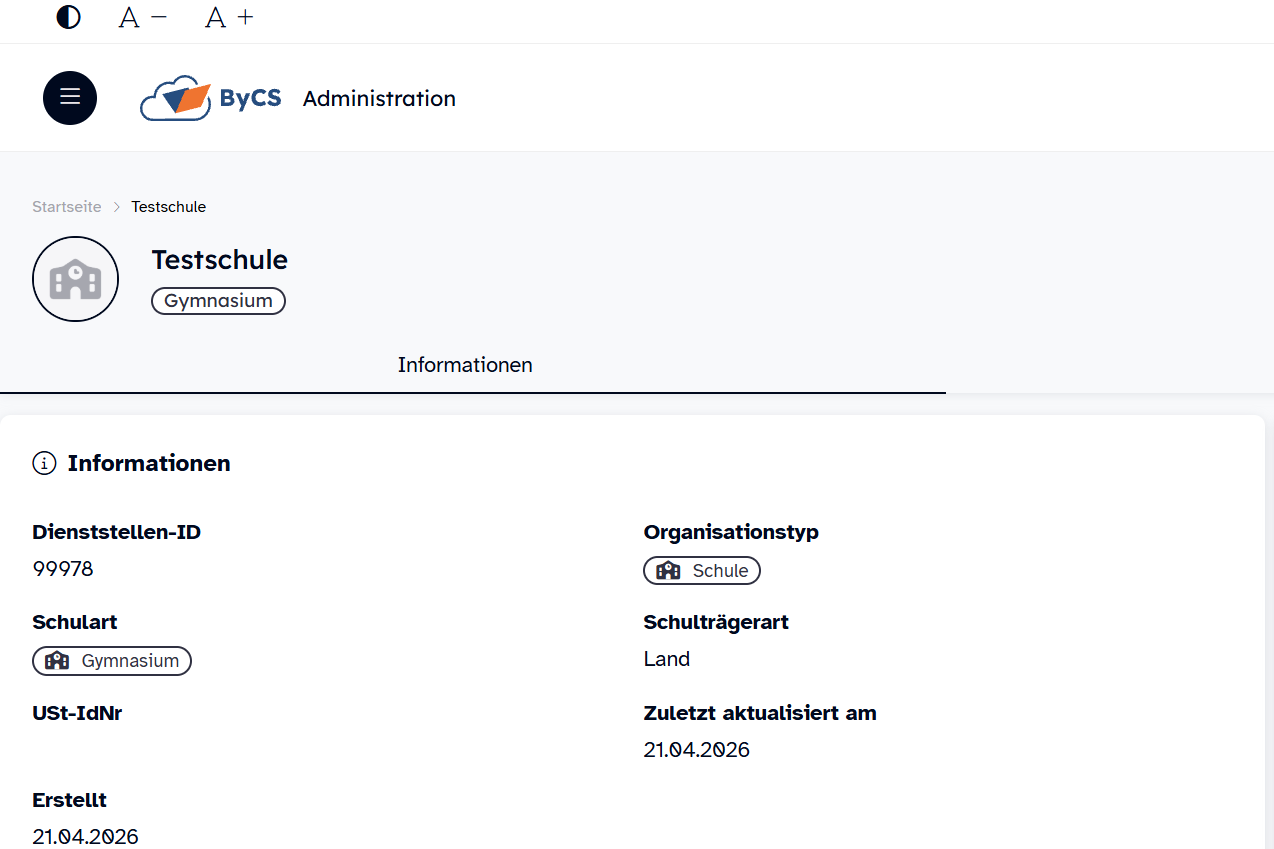Click the building icon in the Gymnasium chip
1274x849 pixels.
tap(57, 660)
